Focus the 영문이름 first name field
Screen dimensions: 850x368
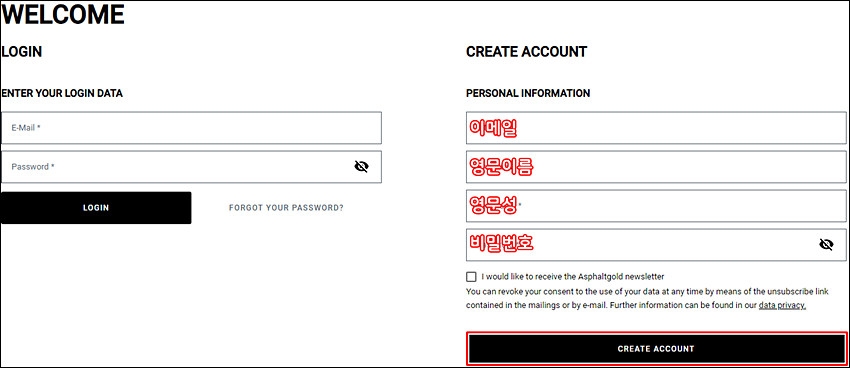656,167
